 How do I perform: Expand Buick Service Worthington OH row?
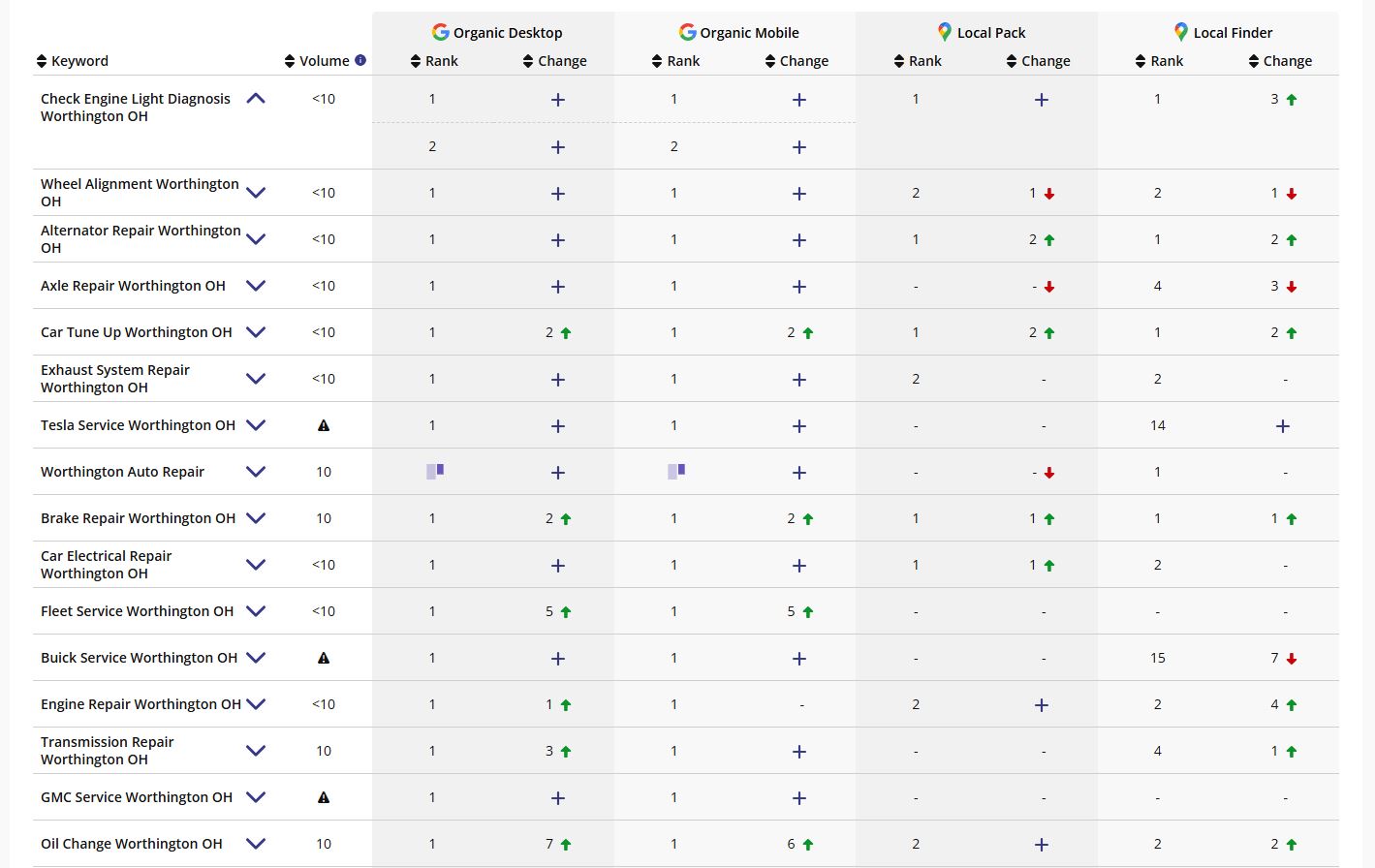click(256, 658)
